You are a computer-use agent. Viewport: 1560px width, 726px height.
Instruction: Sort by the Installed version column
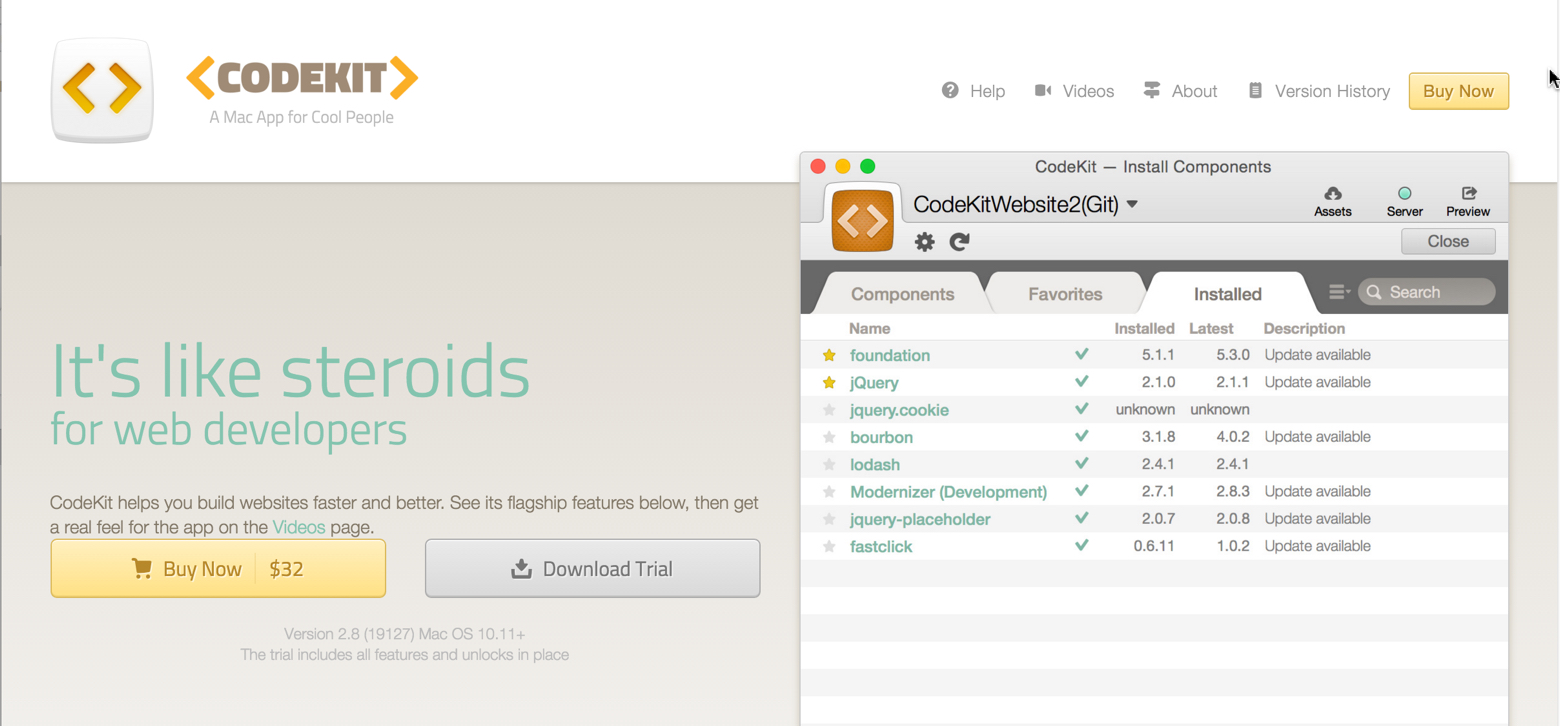click(1144, 328)
